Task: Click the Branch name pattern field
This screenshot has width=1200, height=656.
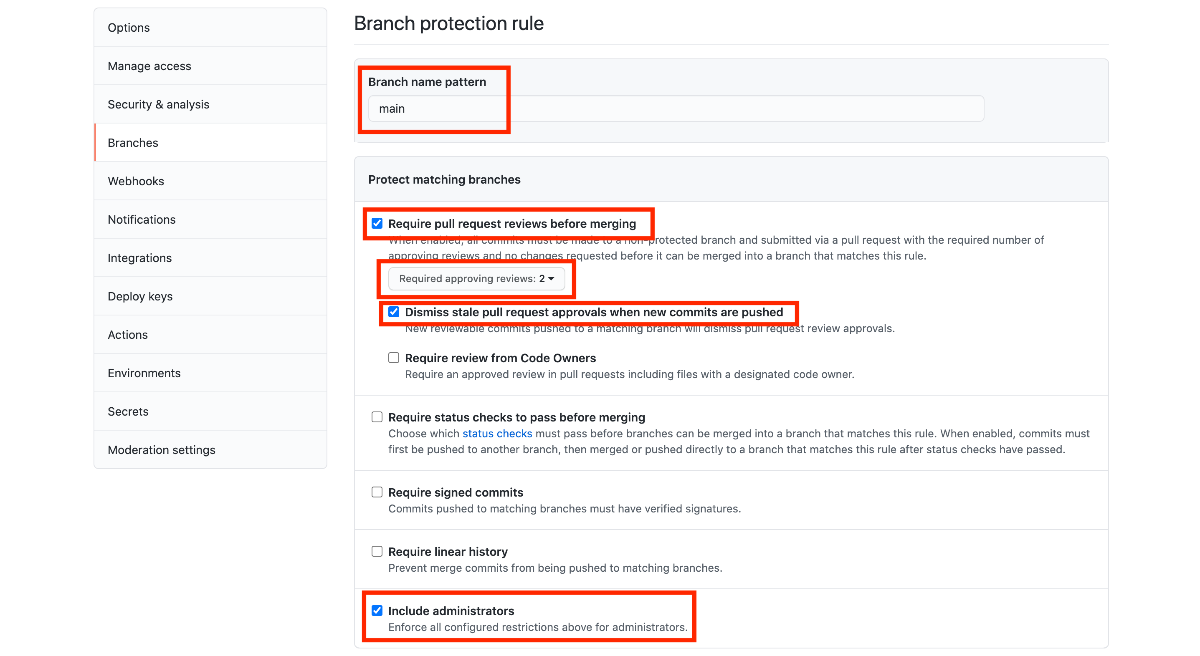Action: [x=676, y=108]
